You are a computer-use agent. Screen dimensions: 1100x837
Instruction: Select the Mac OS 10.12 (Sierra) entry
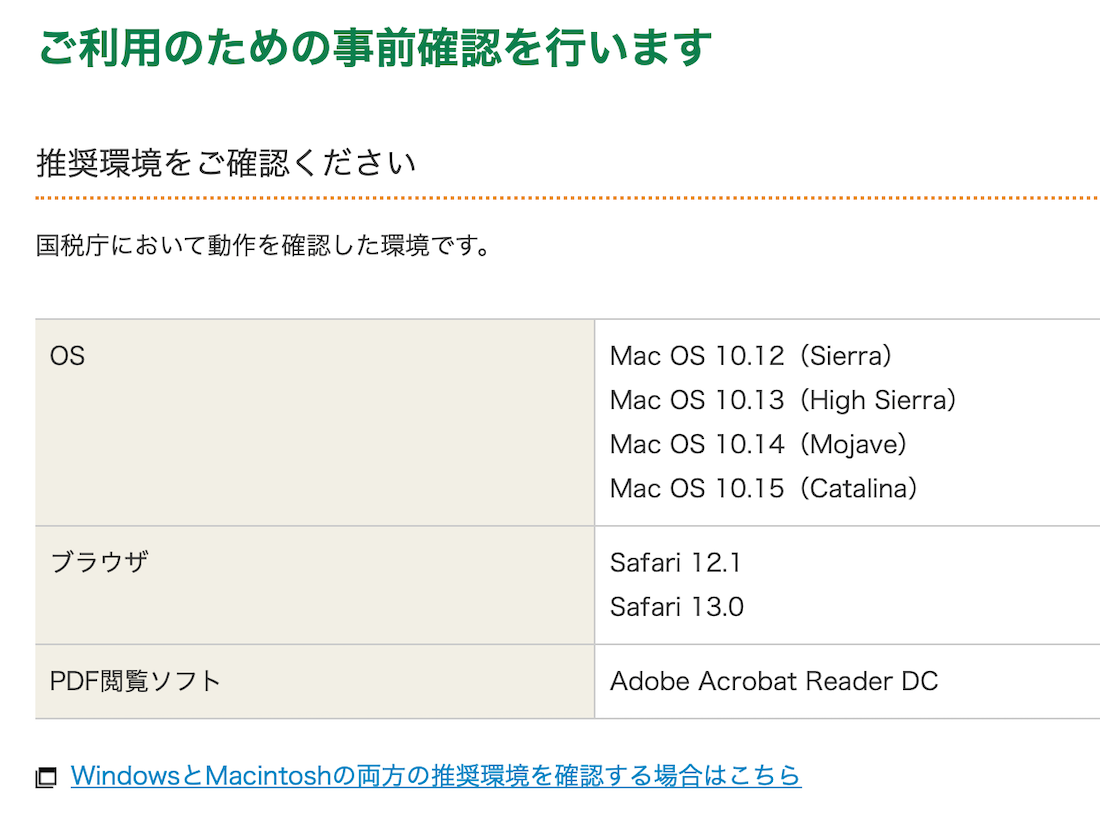coord(751,356)
